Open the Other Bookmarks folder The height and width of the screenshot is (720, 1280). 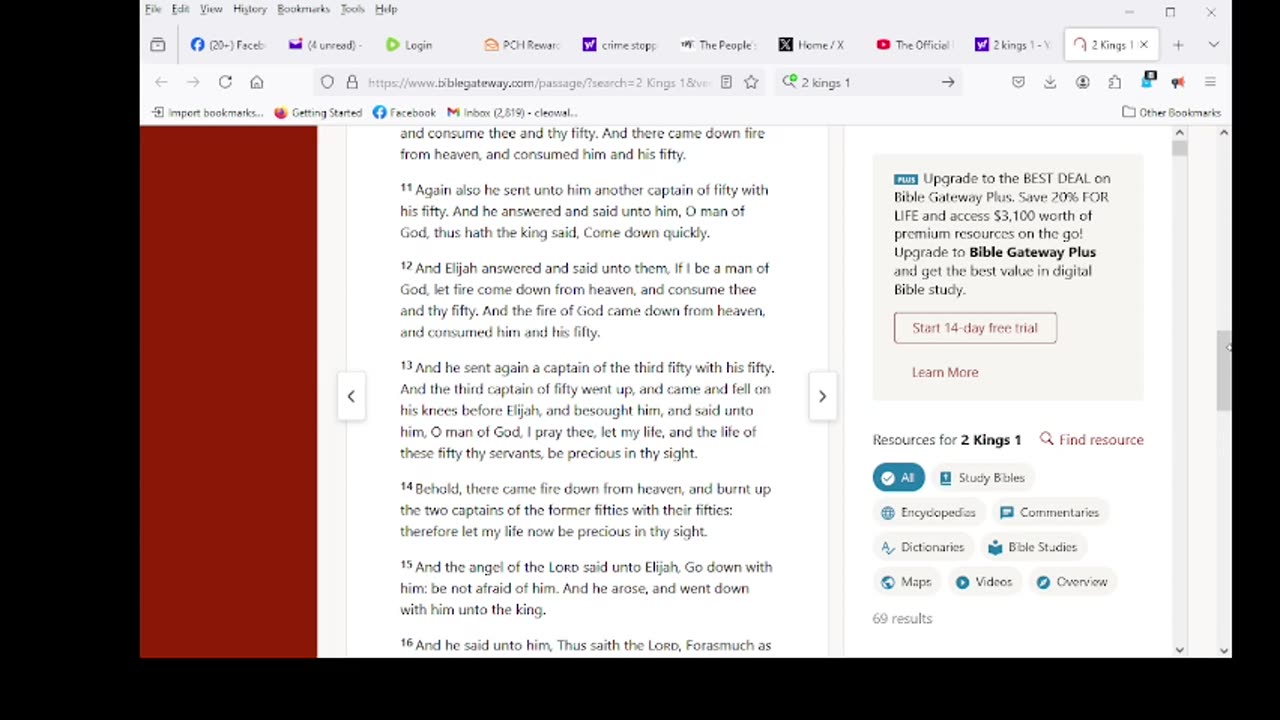coord(1171,113)
